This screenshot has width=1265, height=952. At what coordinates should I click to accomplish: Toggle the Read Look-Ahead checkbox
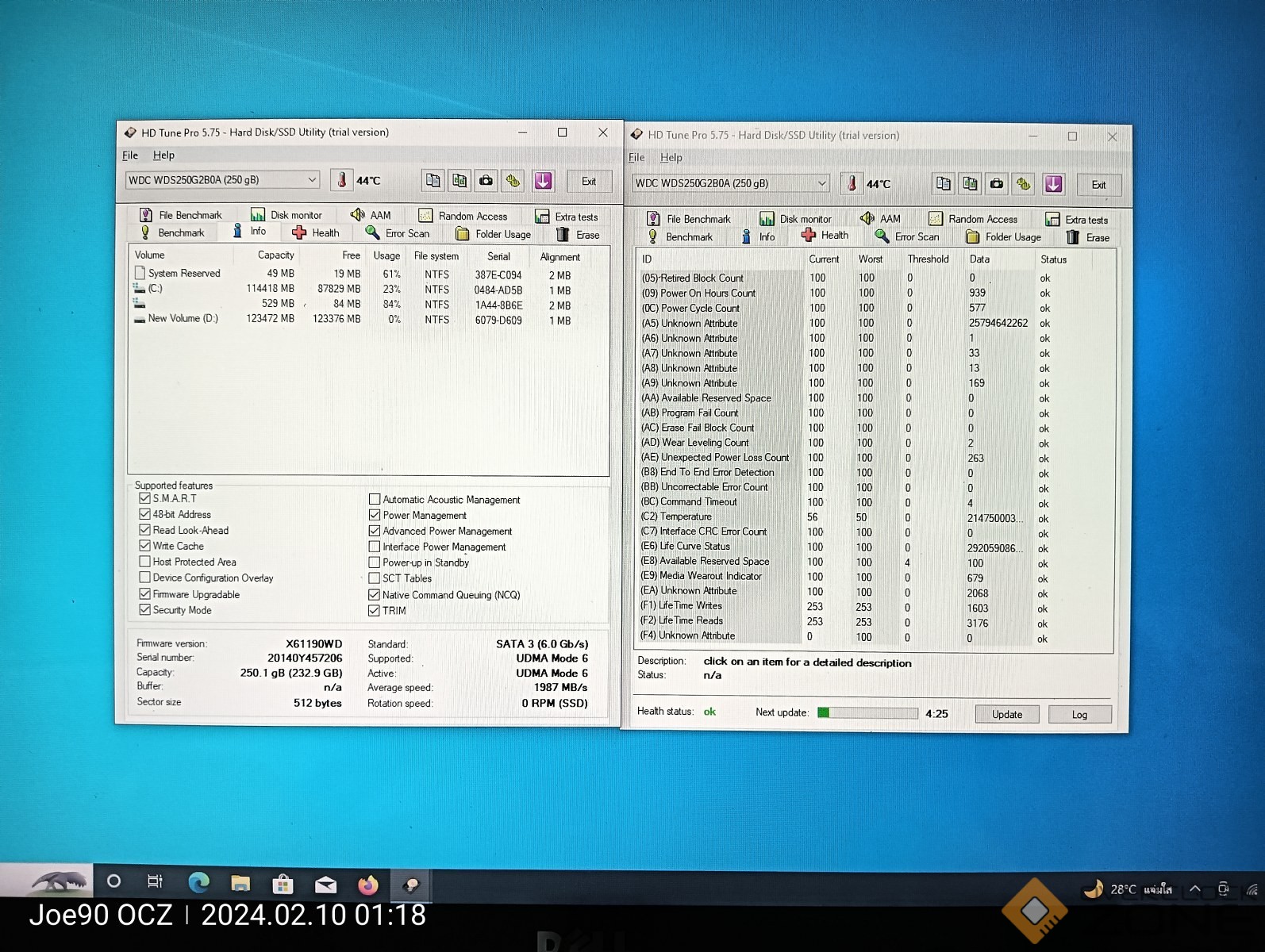tap(144, 530)
